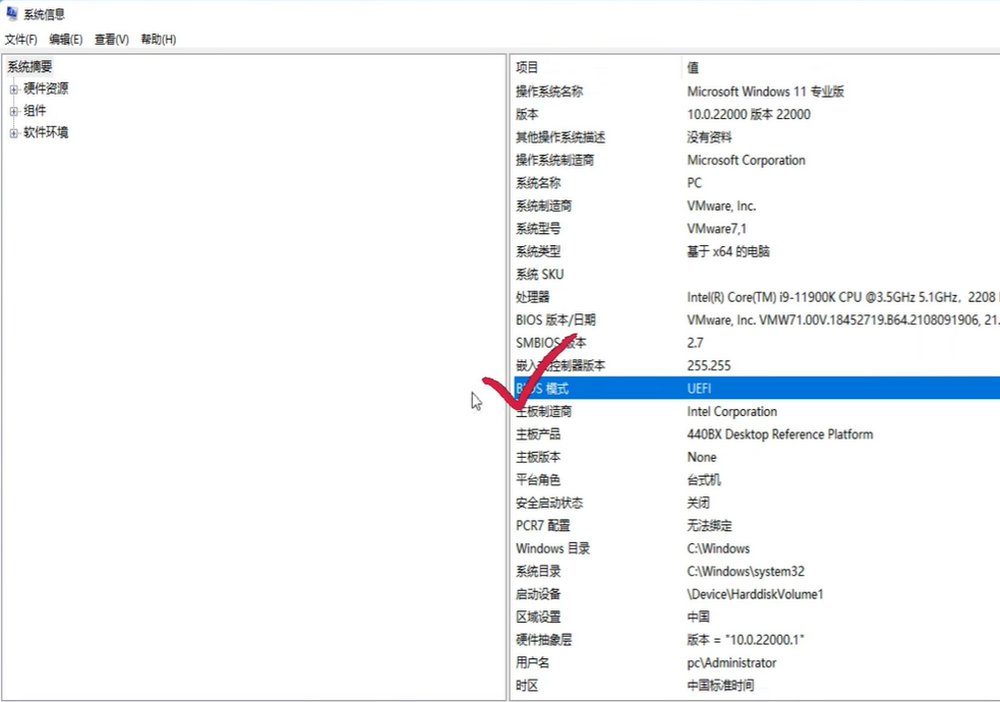The image size is (1000, 702).
Task: Click the 项目 column header
Action: coord(527,68)
